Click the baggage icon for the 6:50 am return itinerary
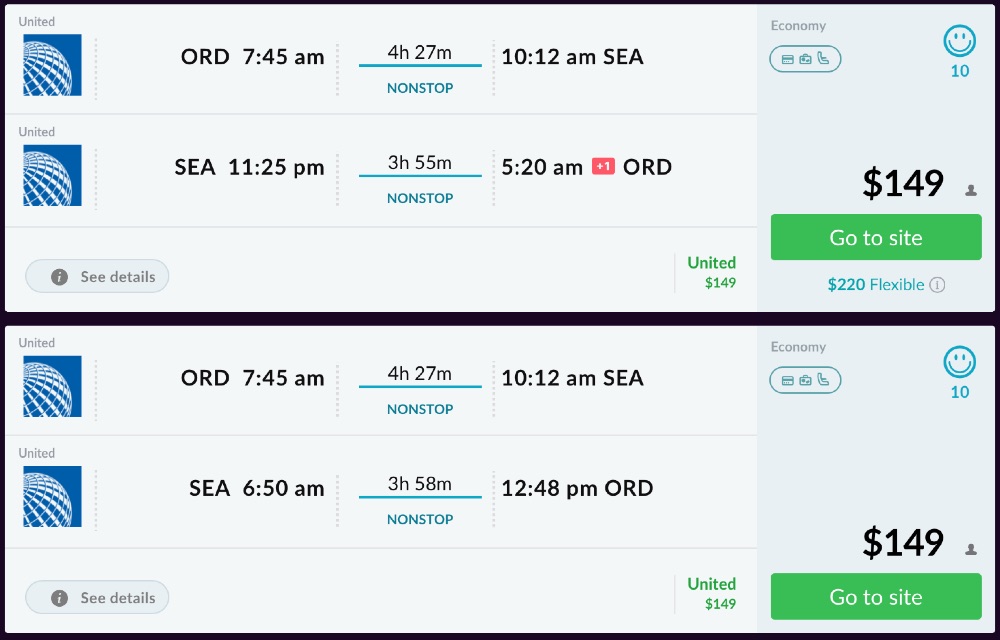Screen dimensions: 1000x640 805,380
